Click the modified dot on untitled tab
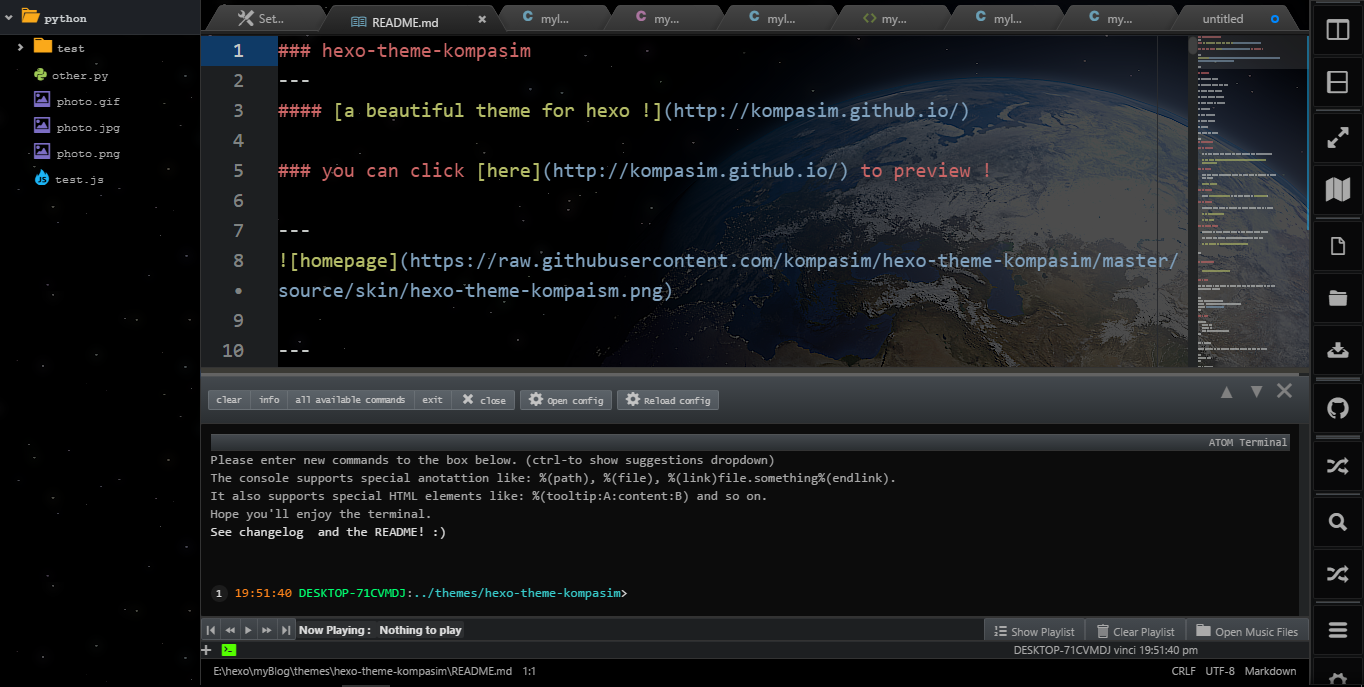Screen dimensions: 1364x687 (1274, 19)
